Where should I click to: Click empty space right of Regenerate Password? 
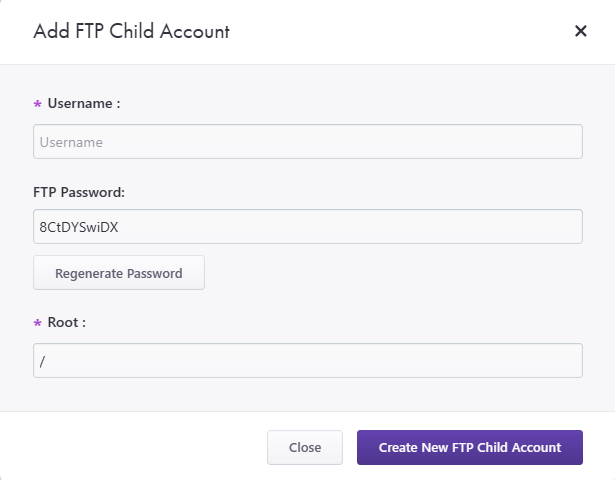pos(400,273)
